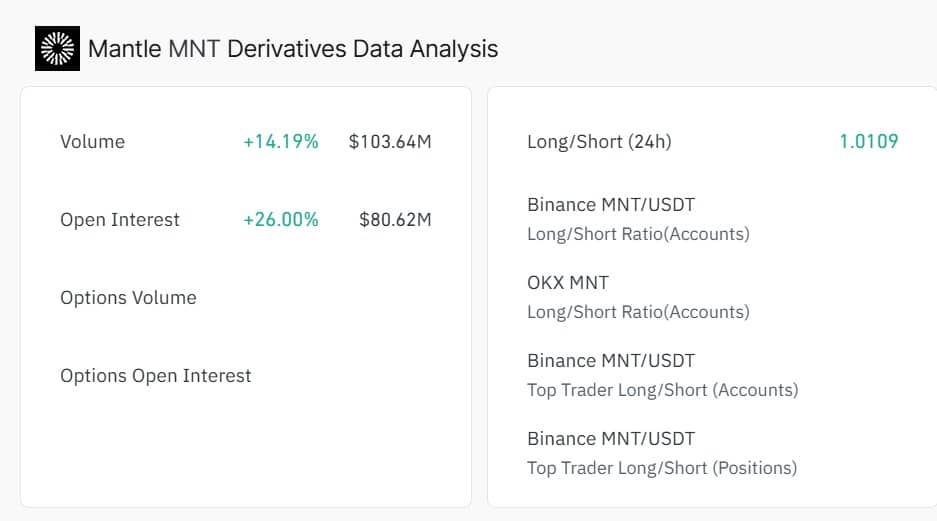The height and width of the screenshot is (521, 937).
Task: Click the Long/Short (24h) label
Action: (x=599, y=142)
